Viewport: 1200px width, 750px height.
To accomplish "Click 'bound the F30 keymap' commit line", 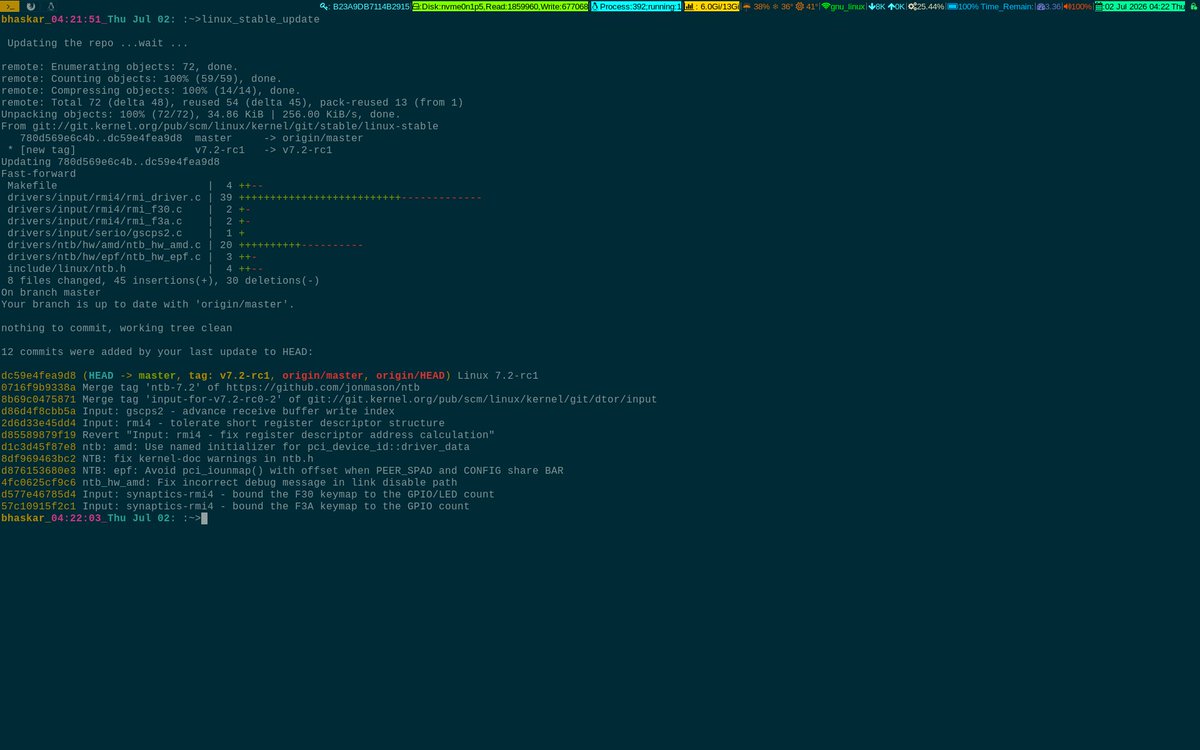I will [248, 495].
